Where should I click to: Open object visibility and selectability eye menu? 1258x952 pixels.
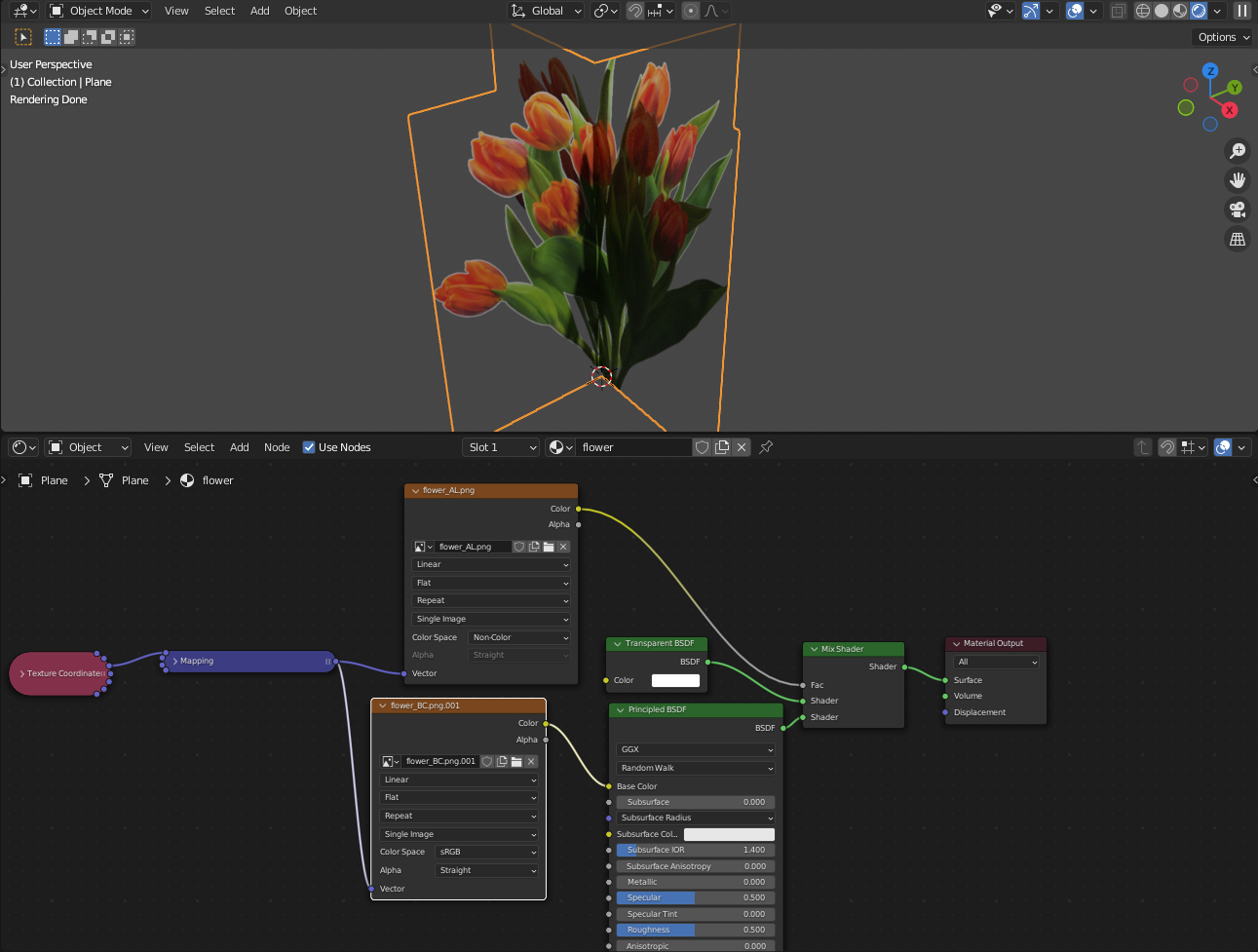1000,11
